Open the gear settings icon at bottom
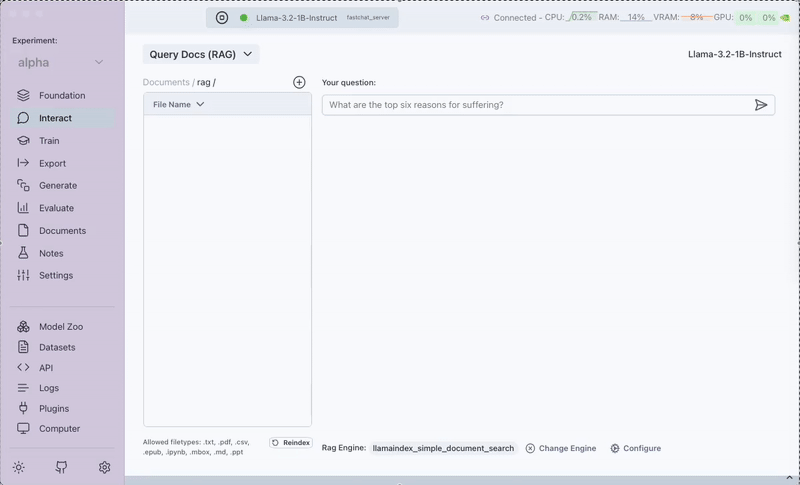Viewport: 800px width, 485px height. [x=104, y=467]
